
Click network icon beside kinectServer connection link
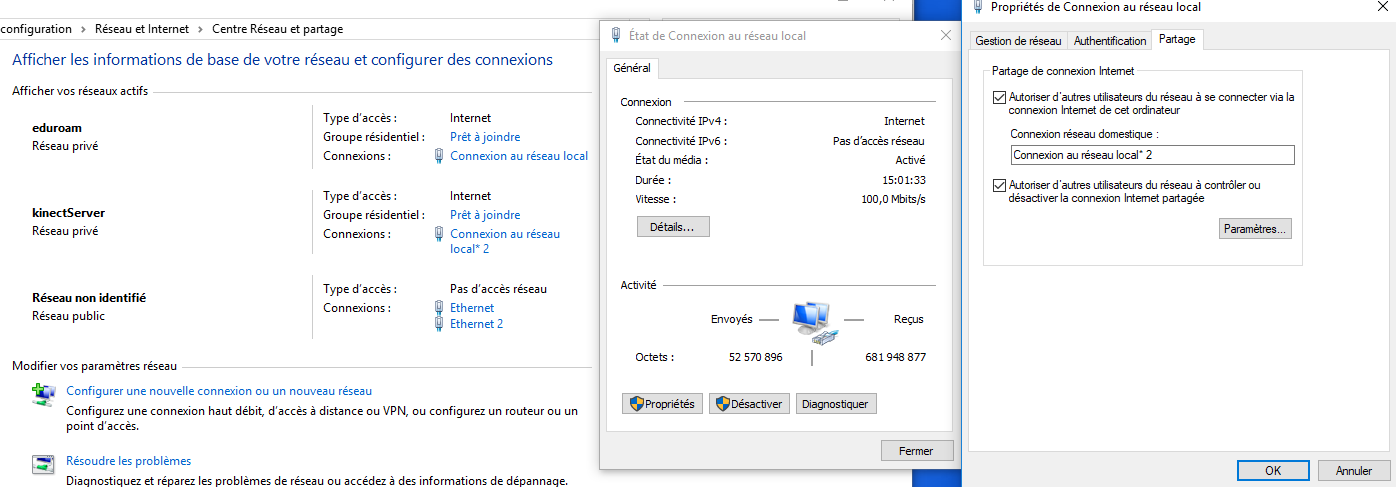tap(439, 234)
